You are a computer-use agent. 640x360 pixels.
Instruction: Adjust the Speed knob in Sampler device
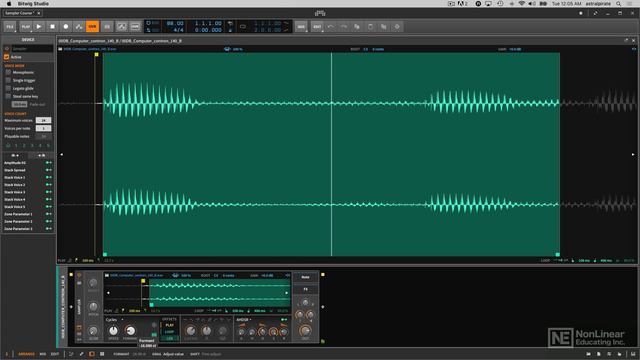(113, 330)
